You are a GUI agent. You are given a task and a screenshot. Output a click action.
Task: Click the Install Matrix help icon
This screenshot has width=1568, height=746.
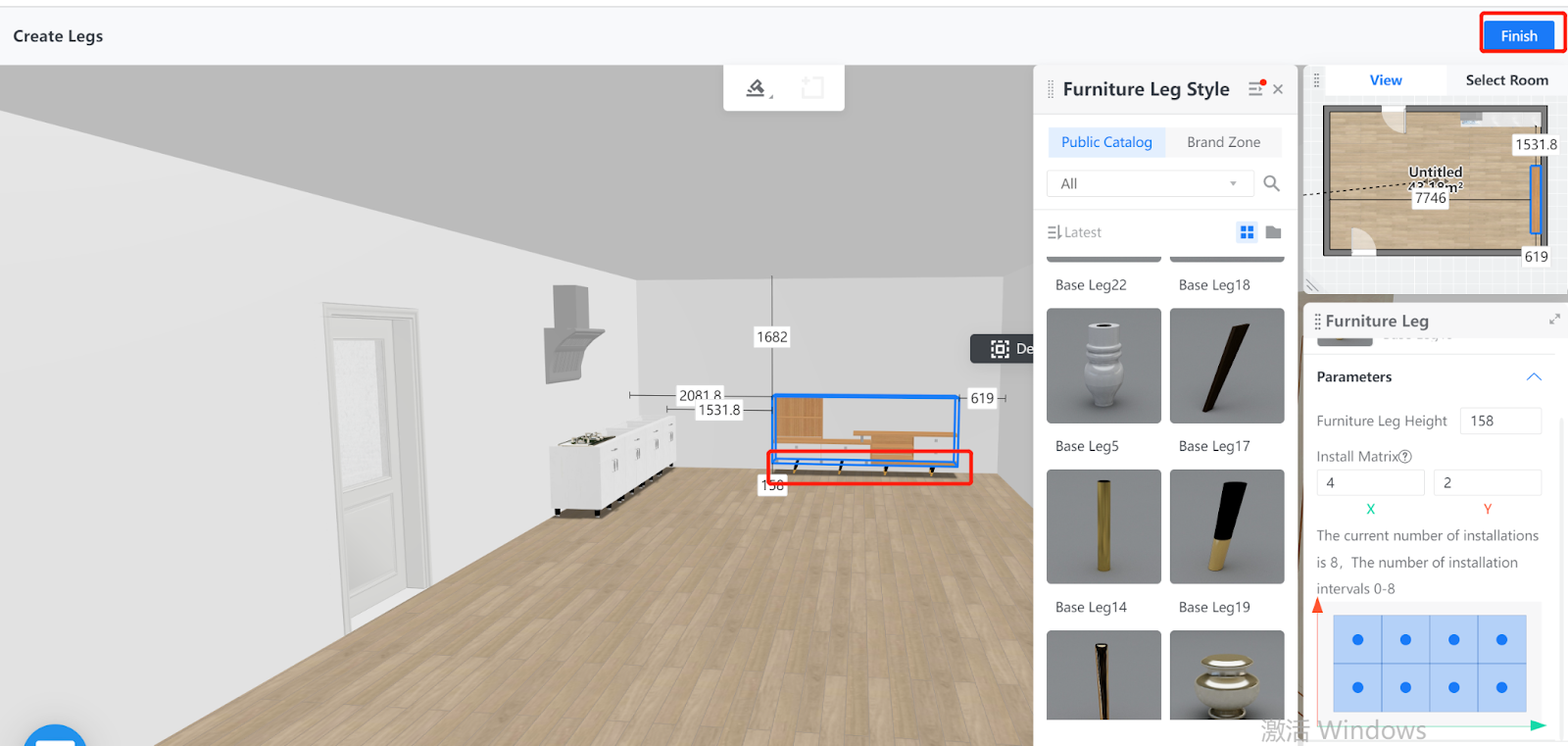(1405, 456)
